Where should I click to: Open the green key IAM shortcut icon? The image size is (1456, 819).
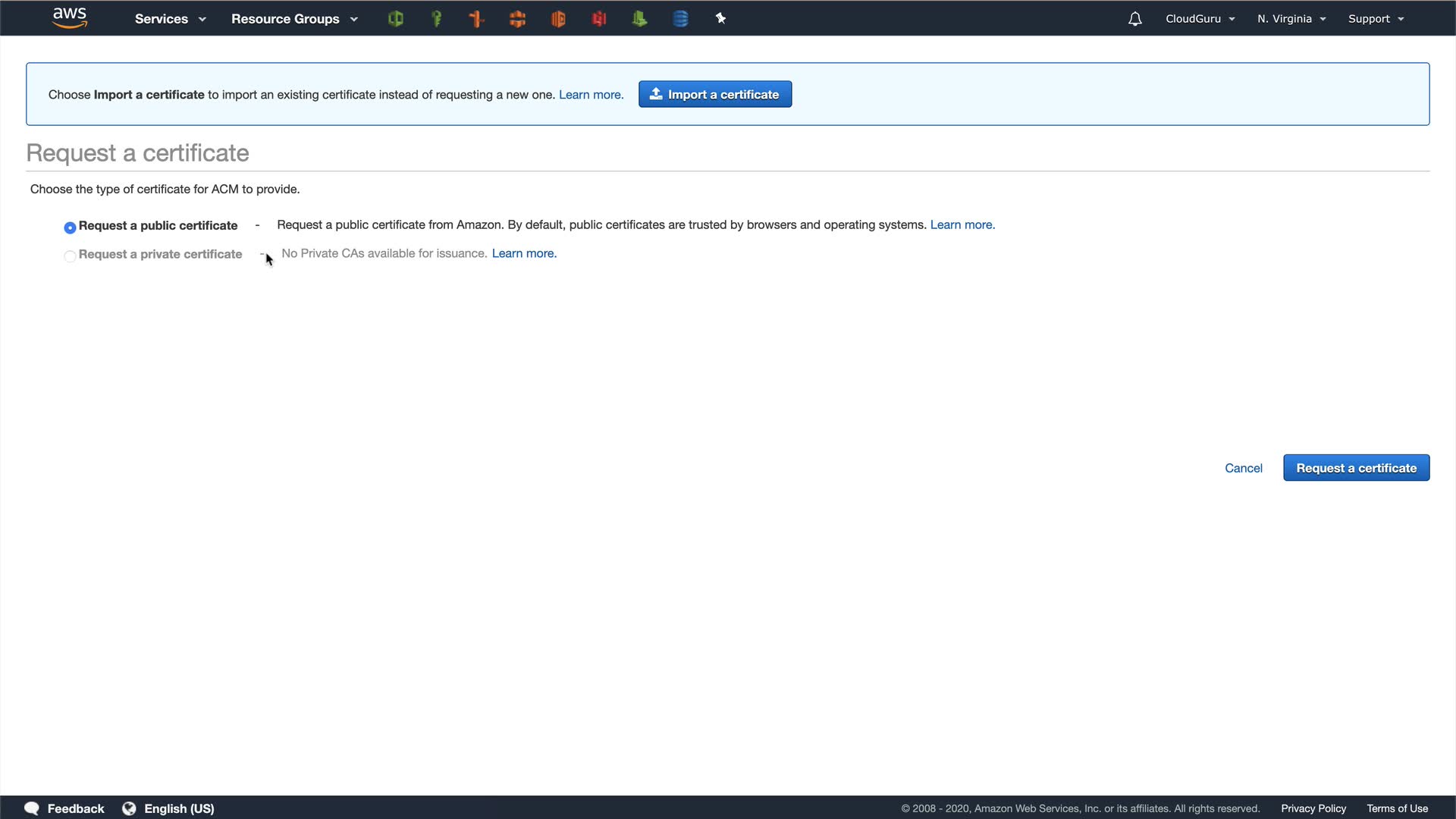point(436,19)
